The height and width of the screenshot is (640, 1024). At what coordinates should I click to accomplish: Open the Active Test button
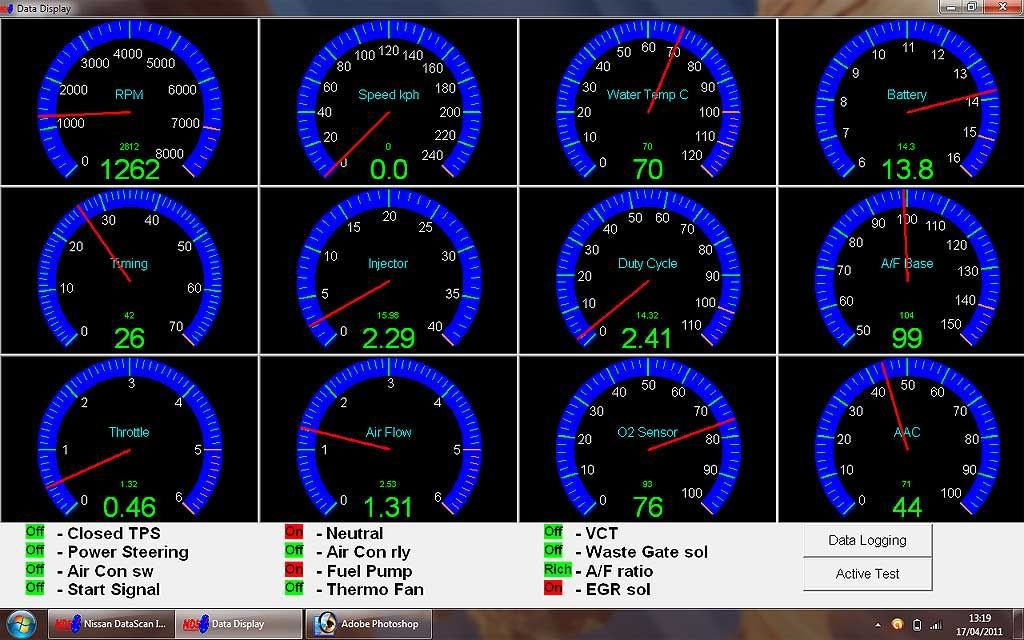click(x=867, y=574)
